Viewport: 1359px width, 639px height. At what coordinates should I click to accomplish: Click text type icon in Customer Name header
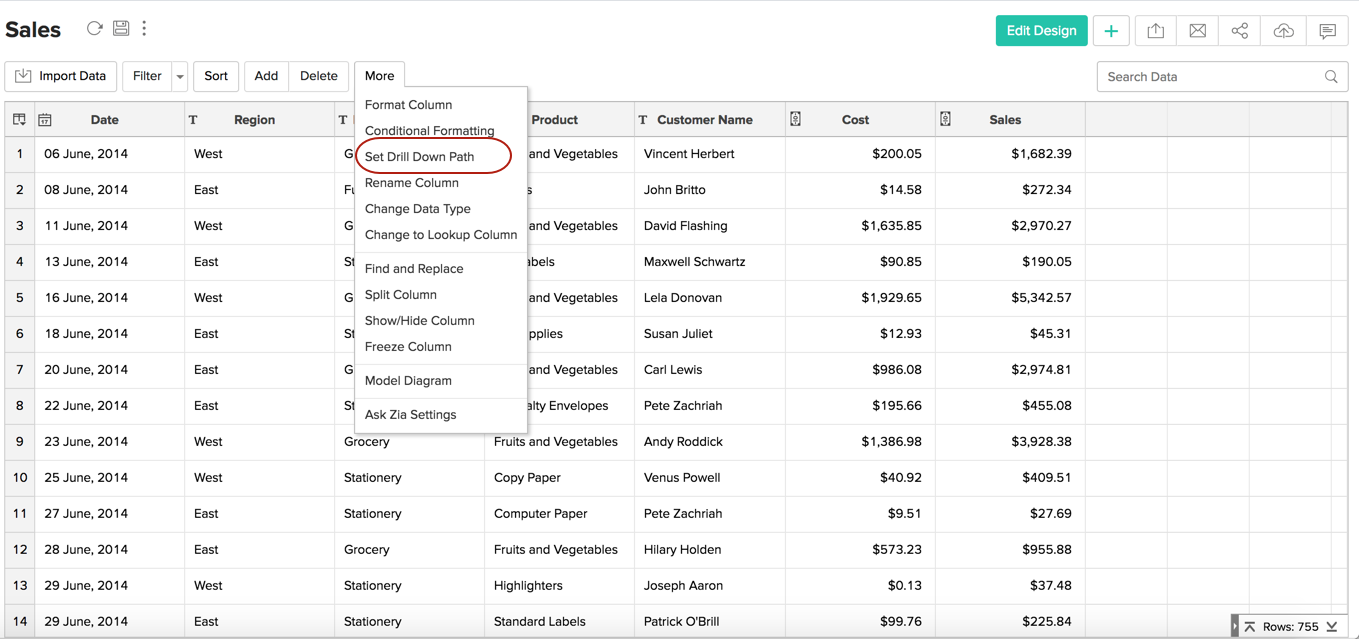coord(643,120)
